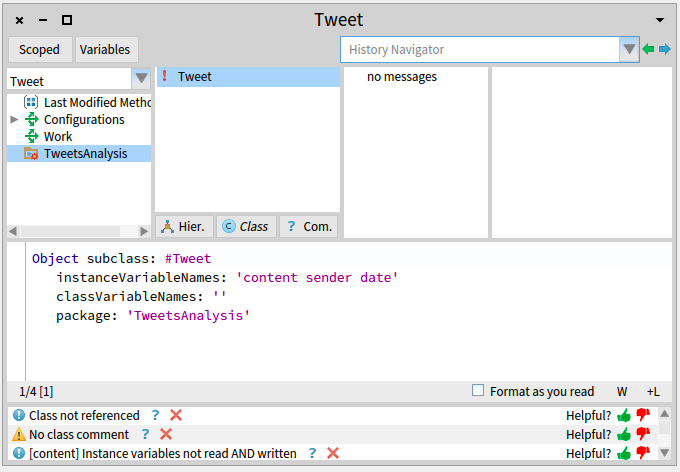
Task: Enable Format as you read checkbox
Action: tap(478, 391)
